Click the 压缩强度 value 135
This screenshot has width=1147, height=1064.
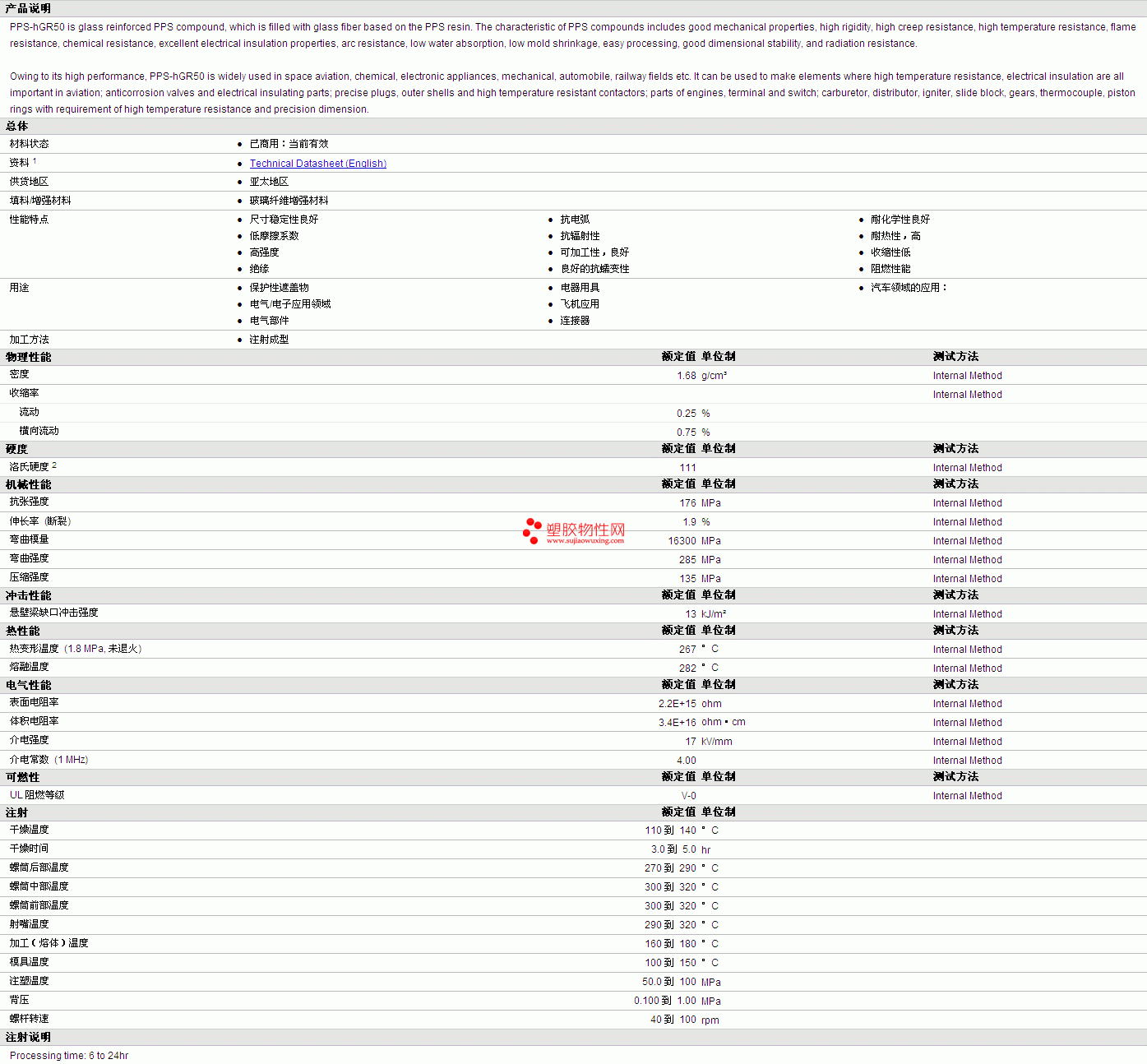point(688,579)
